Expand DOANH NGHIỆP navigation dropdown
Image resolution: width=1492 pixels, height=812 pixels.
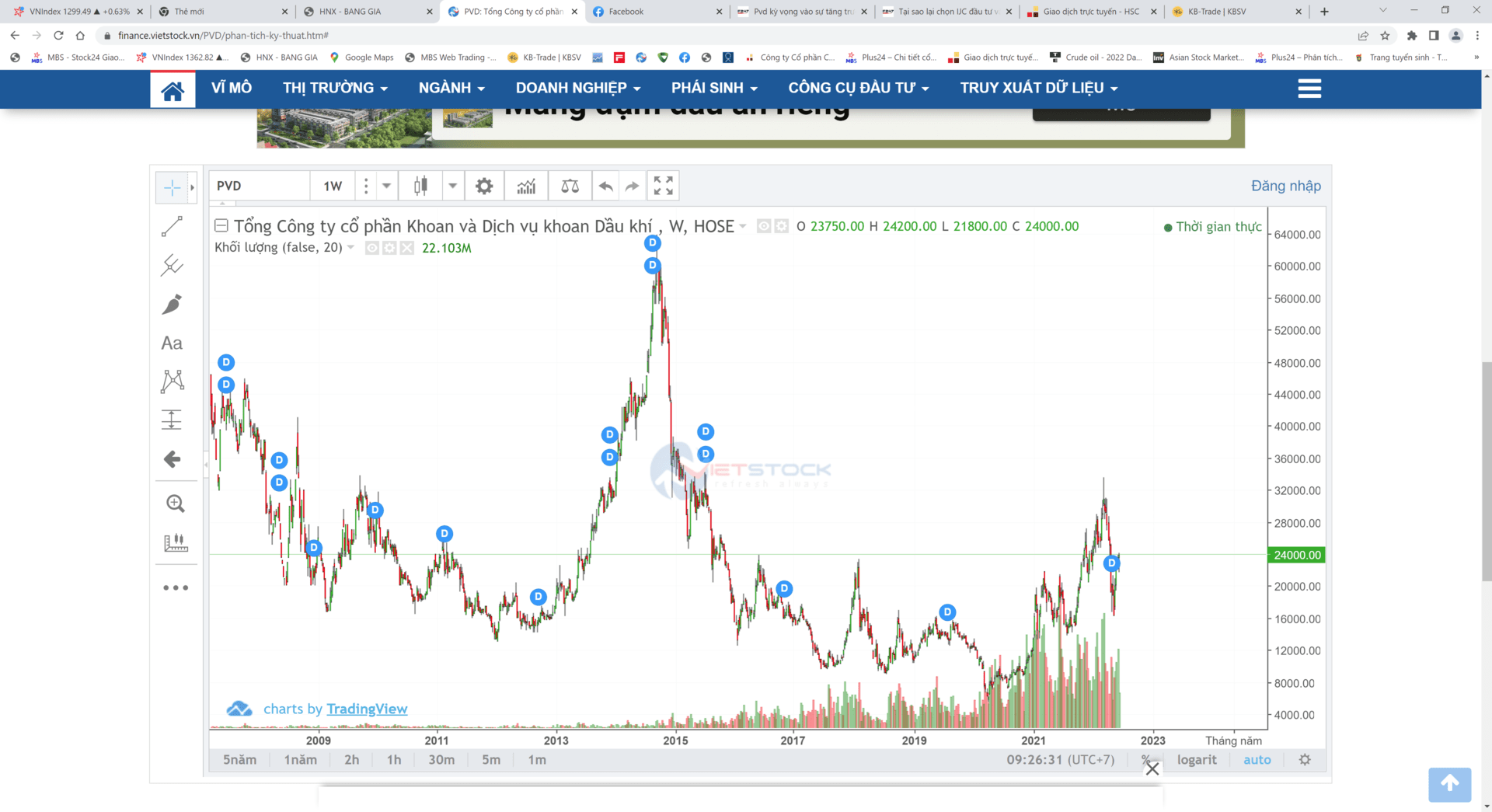pyautogui.click(x=578, y=88)
